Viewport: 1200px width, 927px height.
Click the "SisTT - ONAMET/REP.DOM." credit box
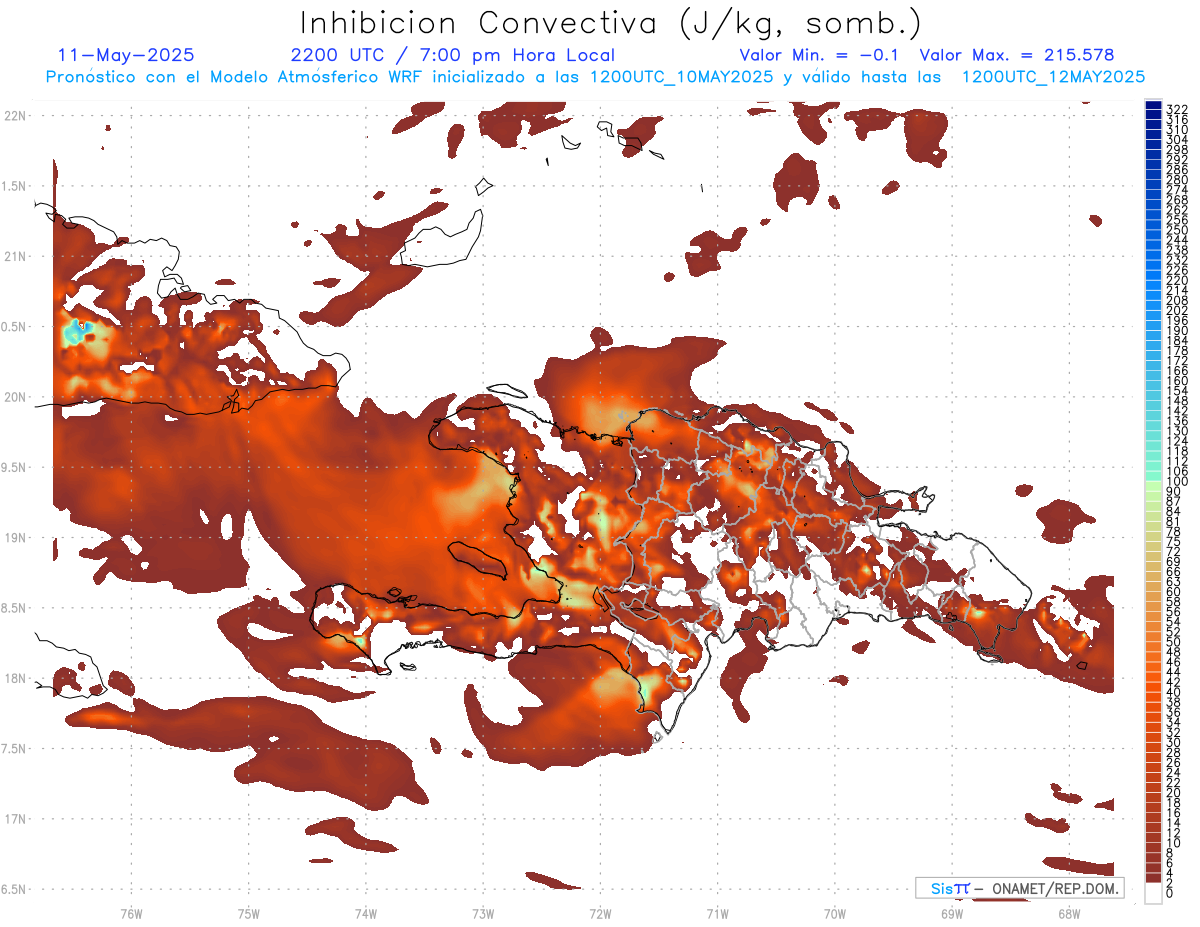pos(1019,888)
